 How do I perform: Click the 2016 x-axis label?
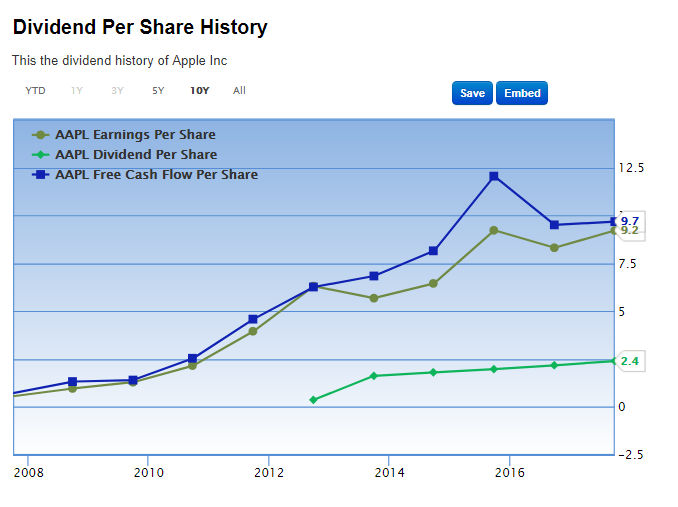pyautogui.click(x=510, y=472)
